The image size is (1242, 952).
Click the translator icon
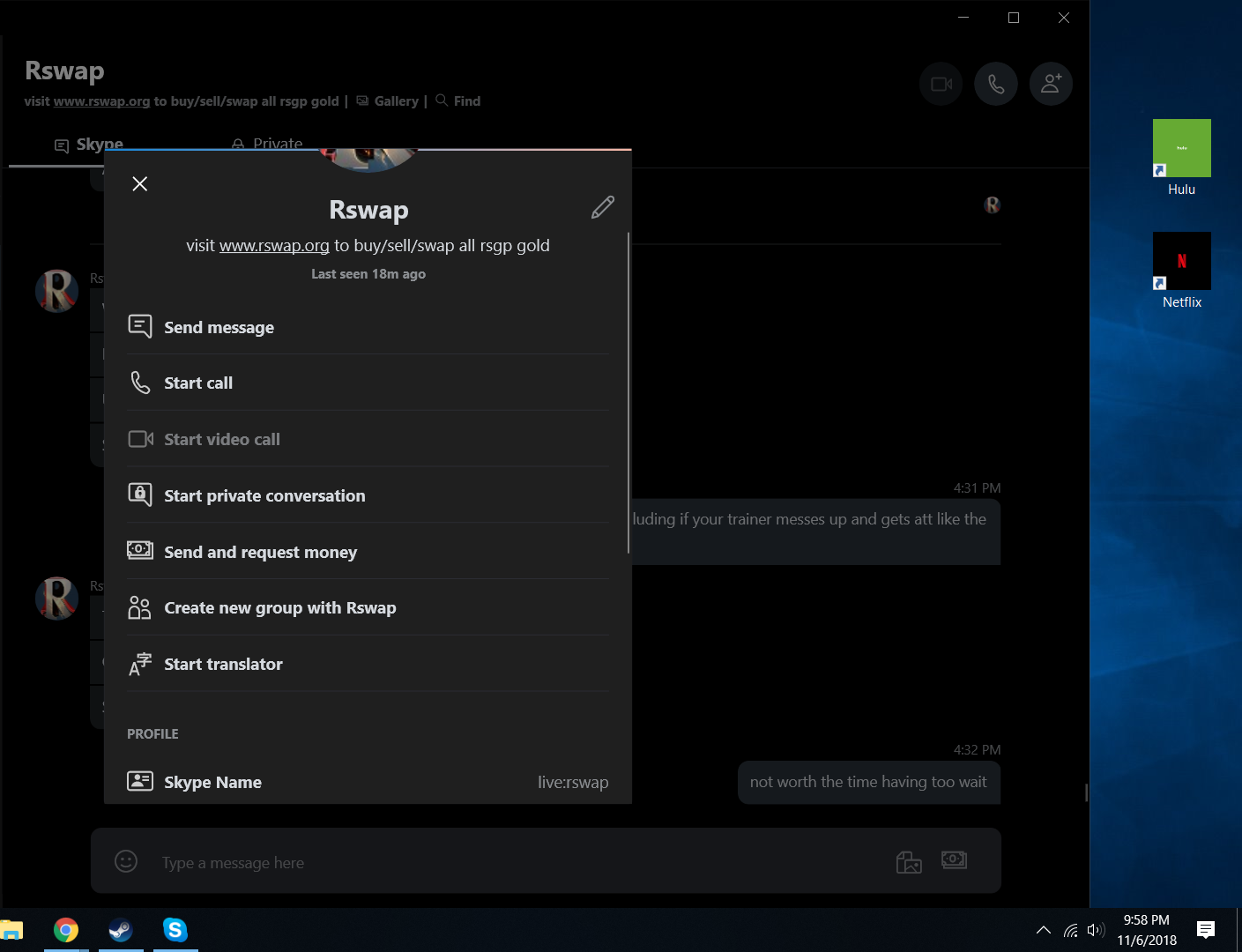pos(140,664)
